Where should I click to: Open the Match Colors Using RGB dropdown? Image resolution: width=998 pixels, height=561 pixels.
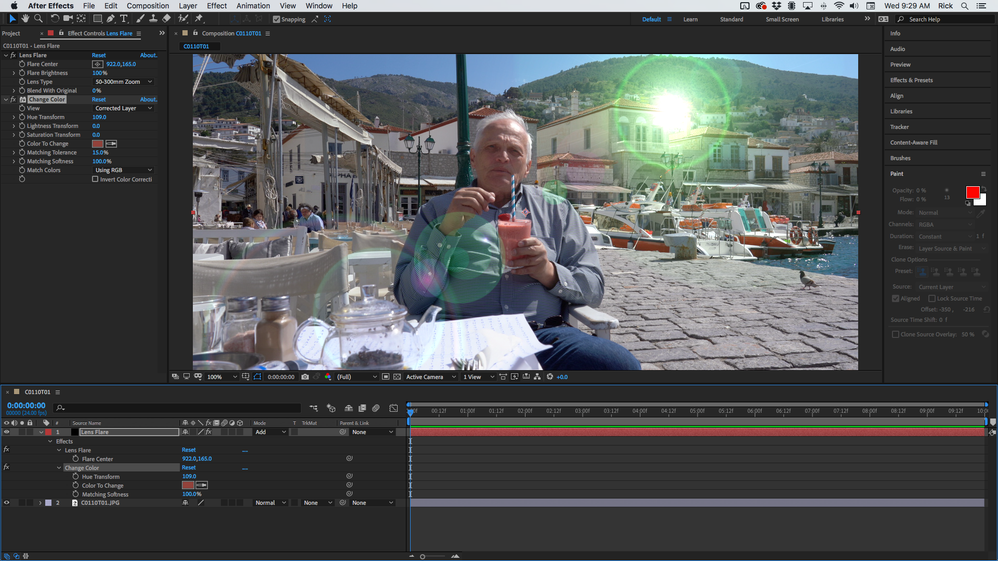point(123,171)
